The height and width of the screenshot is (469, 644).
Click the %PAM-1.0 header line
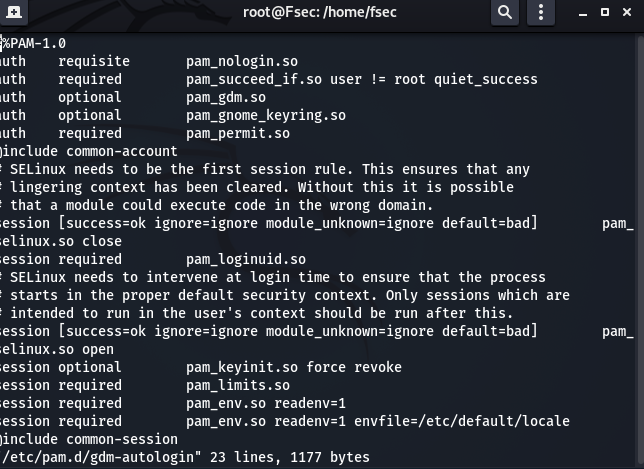click(x=35, y=44)
